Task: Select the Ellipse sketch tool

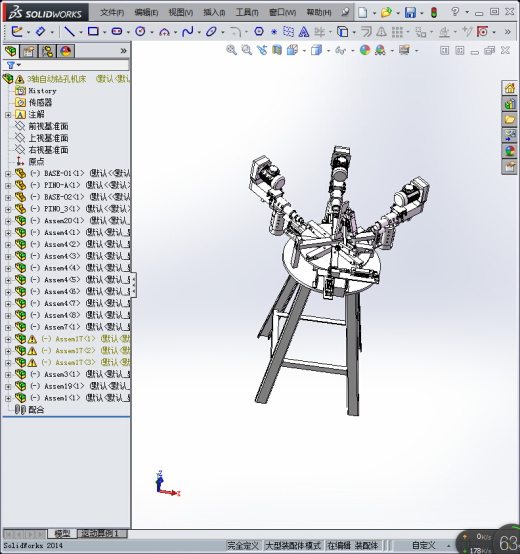Action: pyautogui.click(x=211, y=32)
